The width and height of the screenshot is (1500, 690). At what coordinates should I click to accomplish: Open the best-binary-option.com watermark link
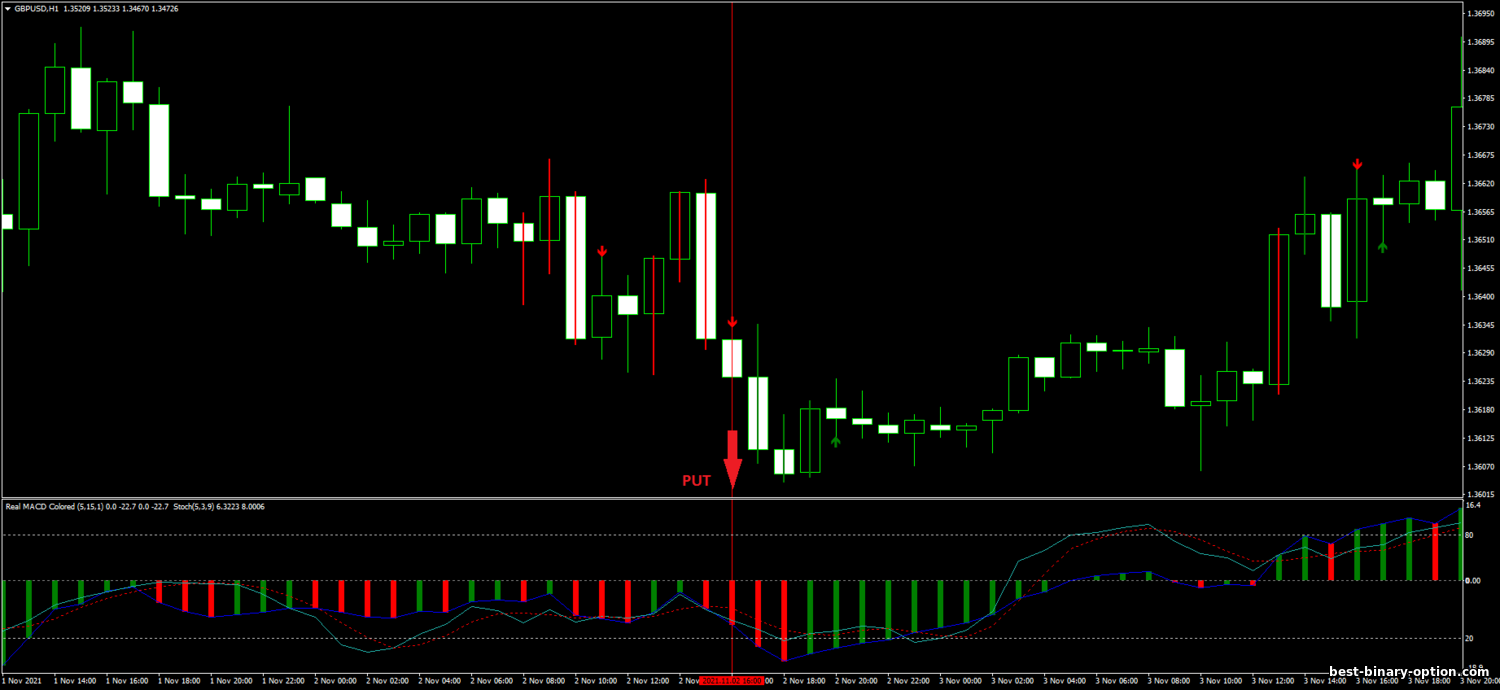pyautogui.click(x=1408, y=672)
